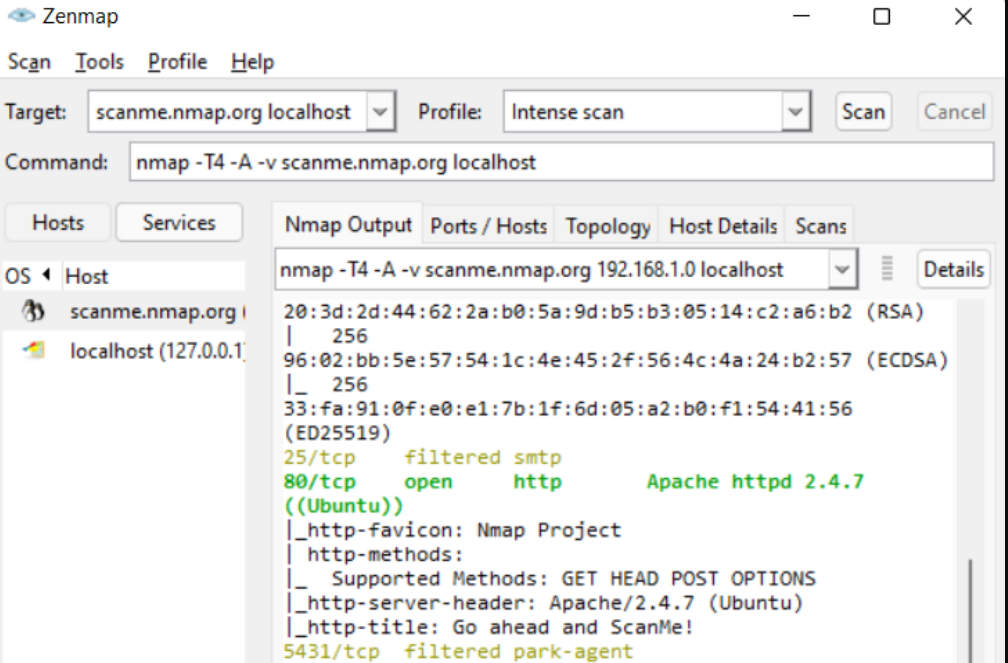The height and width of the screenshot is (663, 1008).
Task: Show the Services list
Action: click(179, 223)
